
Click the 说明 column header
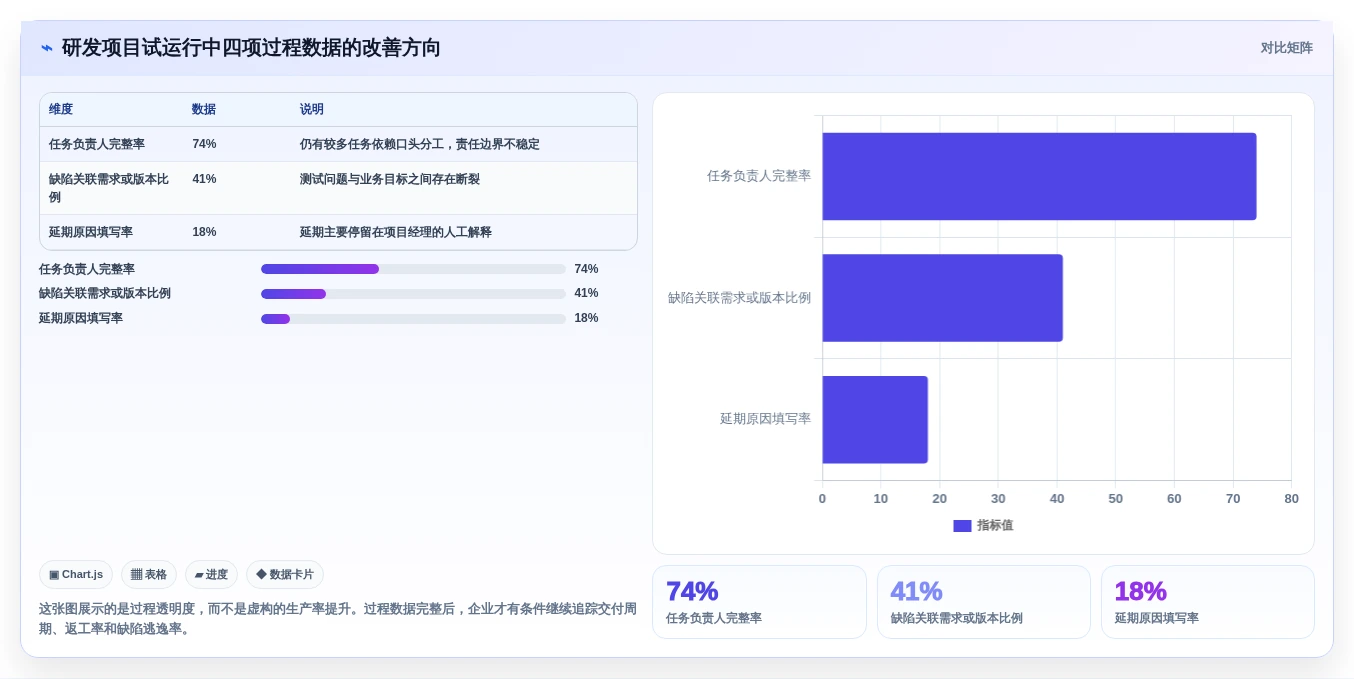click(312, 109)
